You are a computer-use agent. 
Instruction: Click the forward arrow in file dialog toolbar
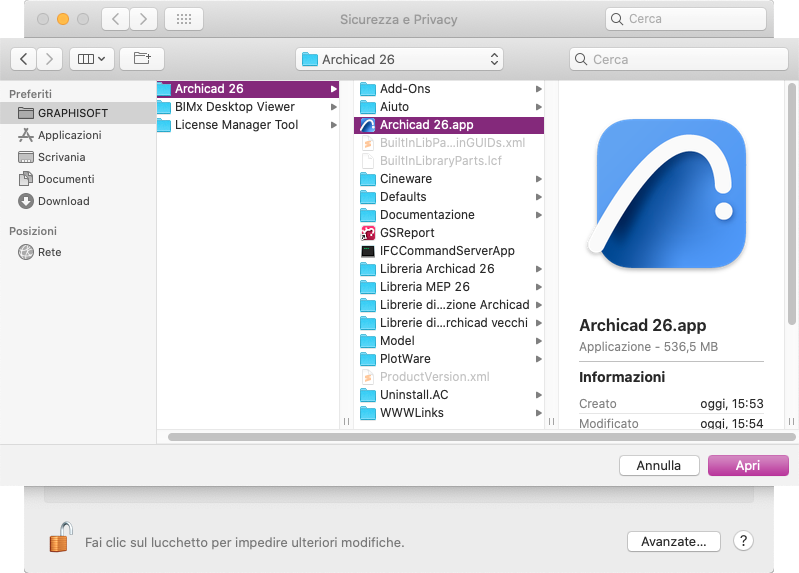pyautogui.click(x=49, y=59)
